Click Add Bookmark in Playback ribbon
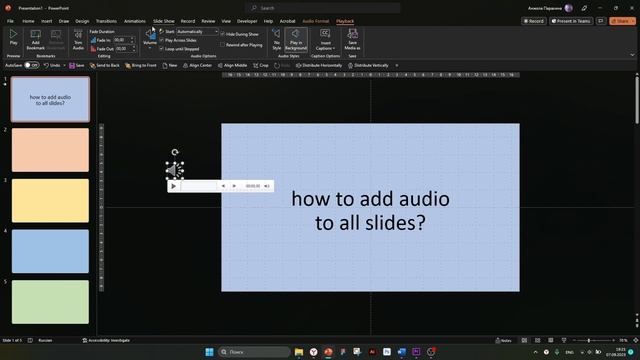This screenshot has width=640, height=360. pyautogui.click(x=36, y=40)
